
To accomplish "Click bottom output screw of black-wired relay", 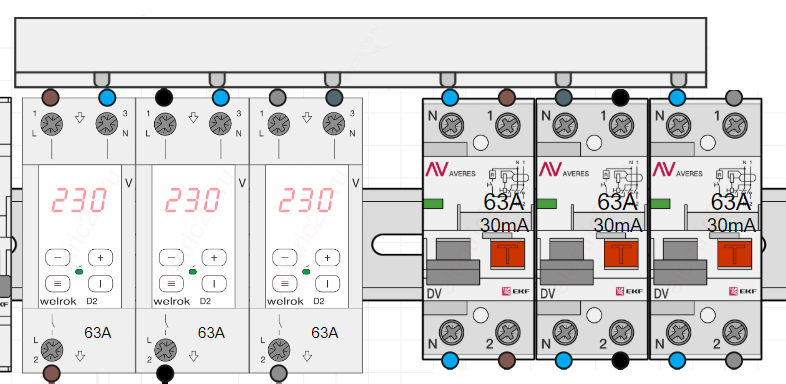I will pos(165,350).
